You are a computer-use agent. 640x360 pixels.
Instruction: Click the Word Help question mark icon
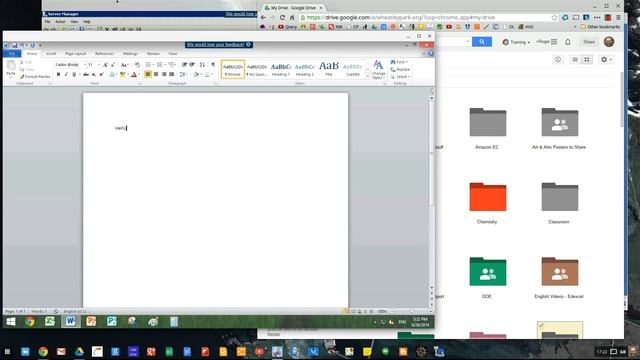431,53
